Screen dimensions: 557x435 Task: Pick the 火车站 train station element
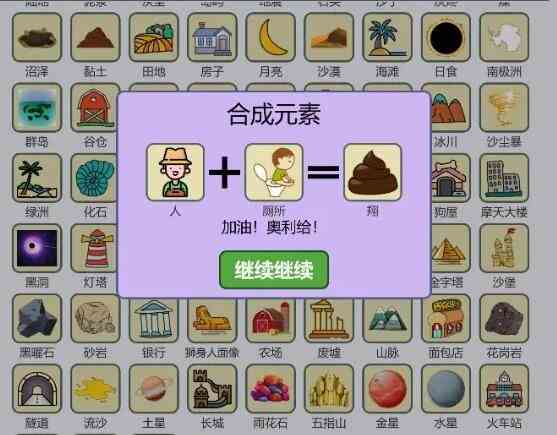click(x=504, y=388)
